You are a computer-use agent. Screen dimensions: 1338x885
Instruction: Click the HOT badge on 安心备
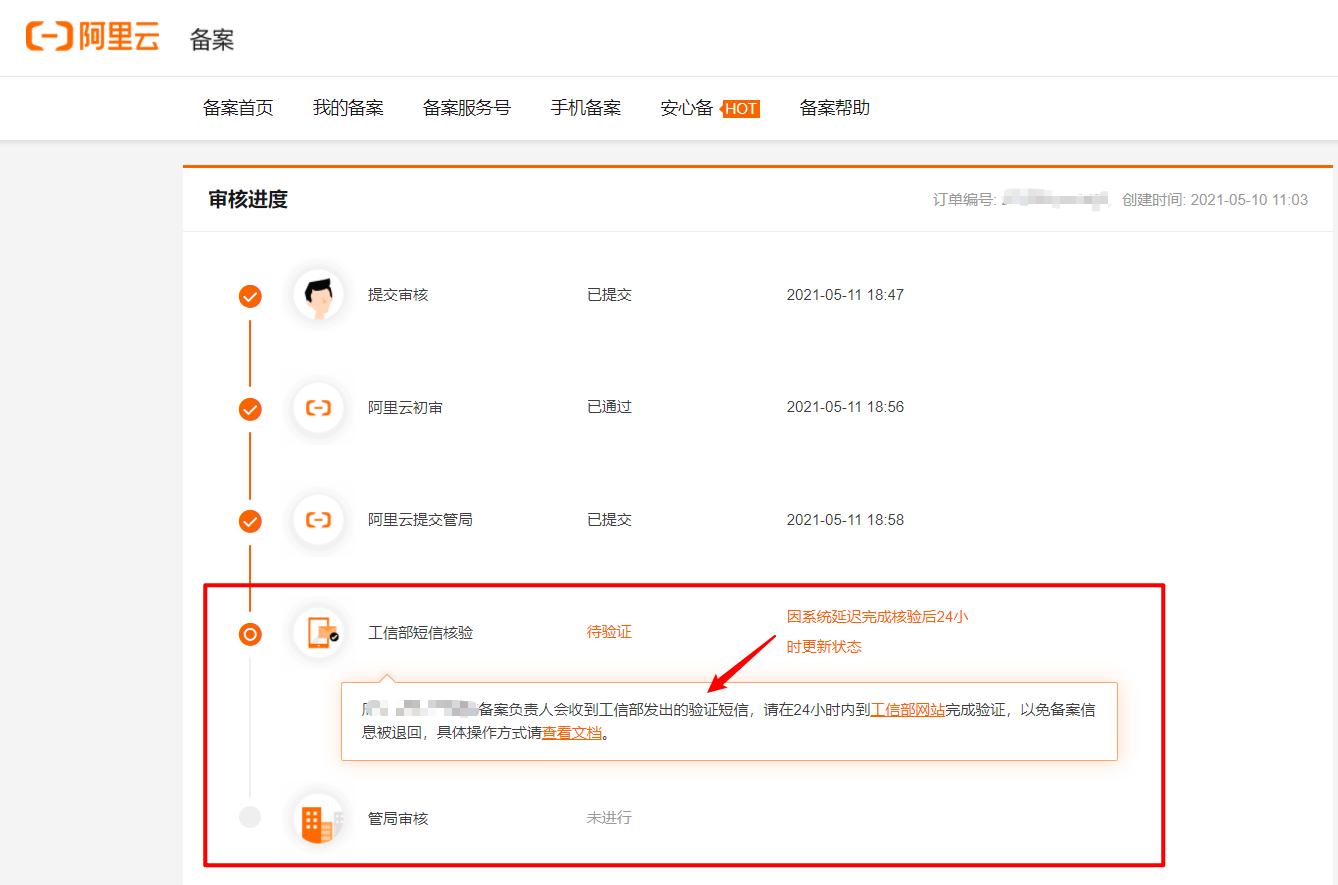pyautogui.click(x=741, y=109)
